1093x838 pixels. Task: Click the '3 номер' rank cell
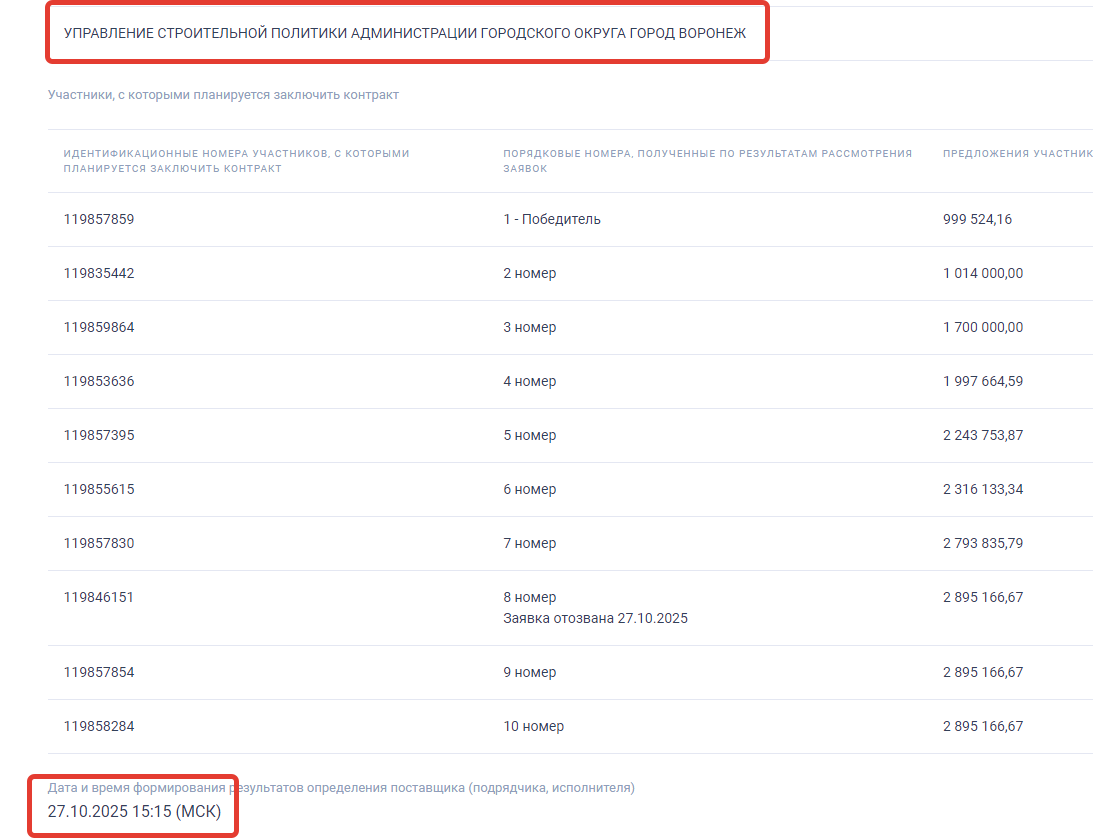point(530,327)
